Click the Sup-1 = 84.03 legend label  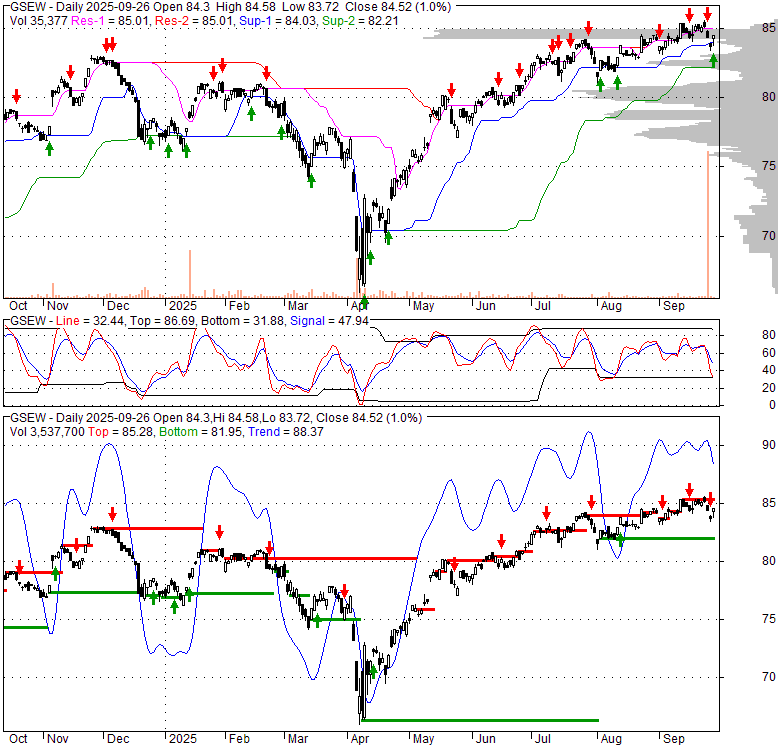tap(278, 21)
